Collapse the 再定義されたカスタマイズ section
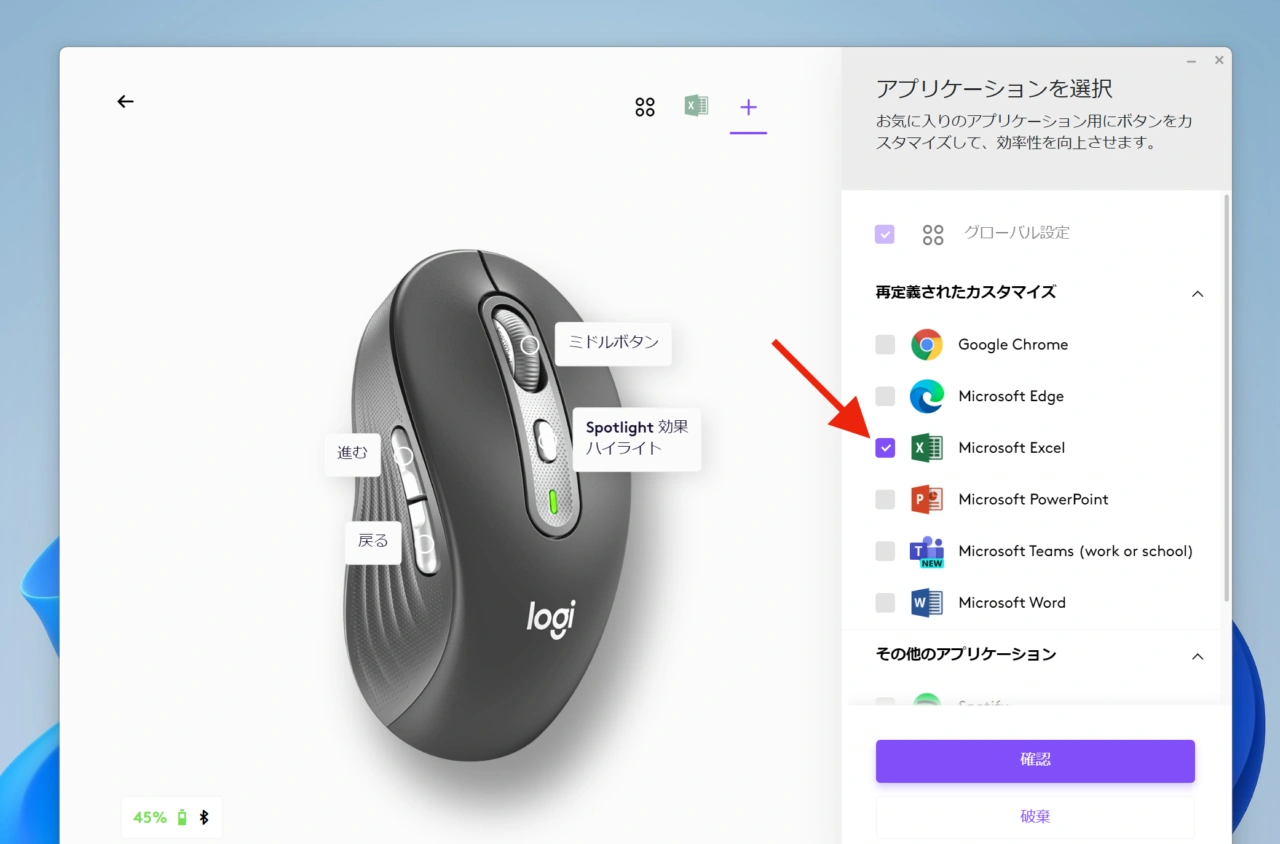The image size is (1280, 844). click(x=1197, y=293)
